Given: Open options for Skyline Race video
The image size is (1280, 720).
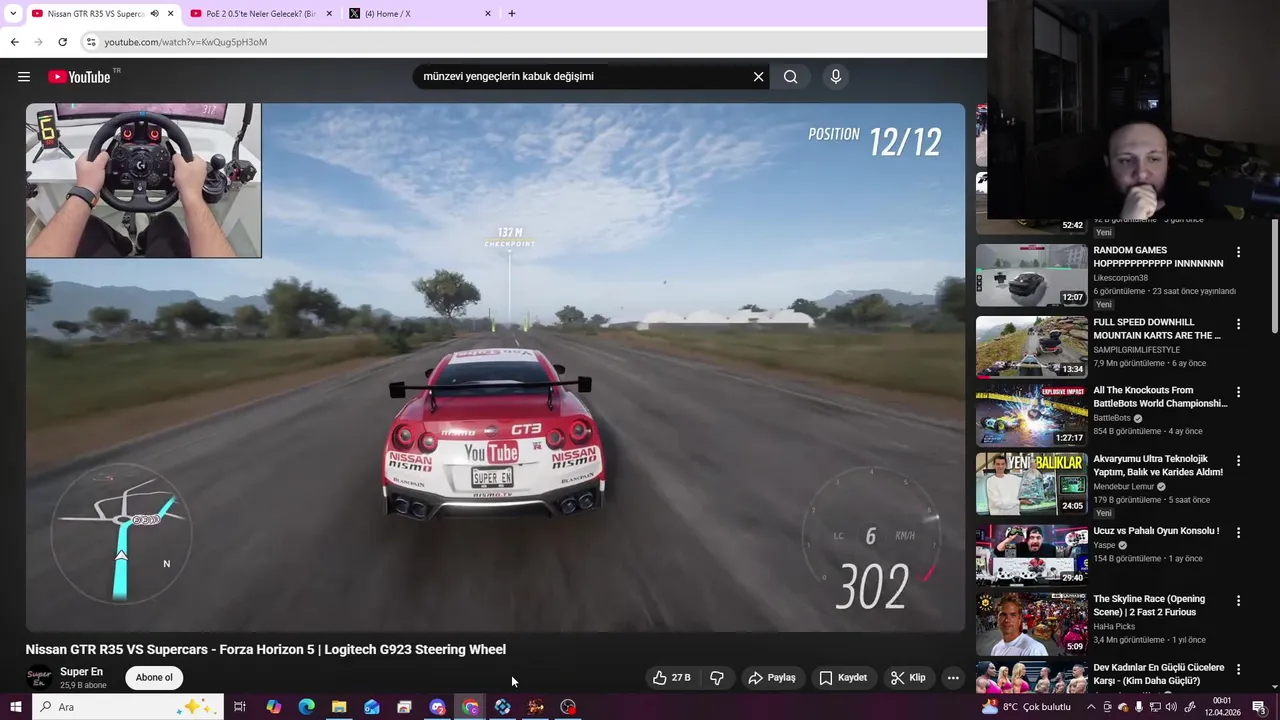Looking at the screenshot, I should [x=1238, y=601].
